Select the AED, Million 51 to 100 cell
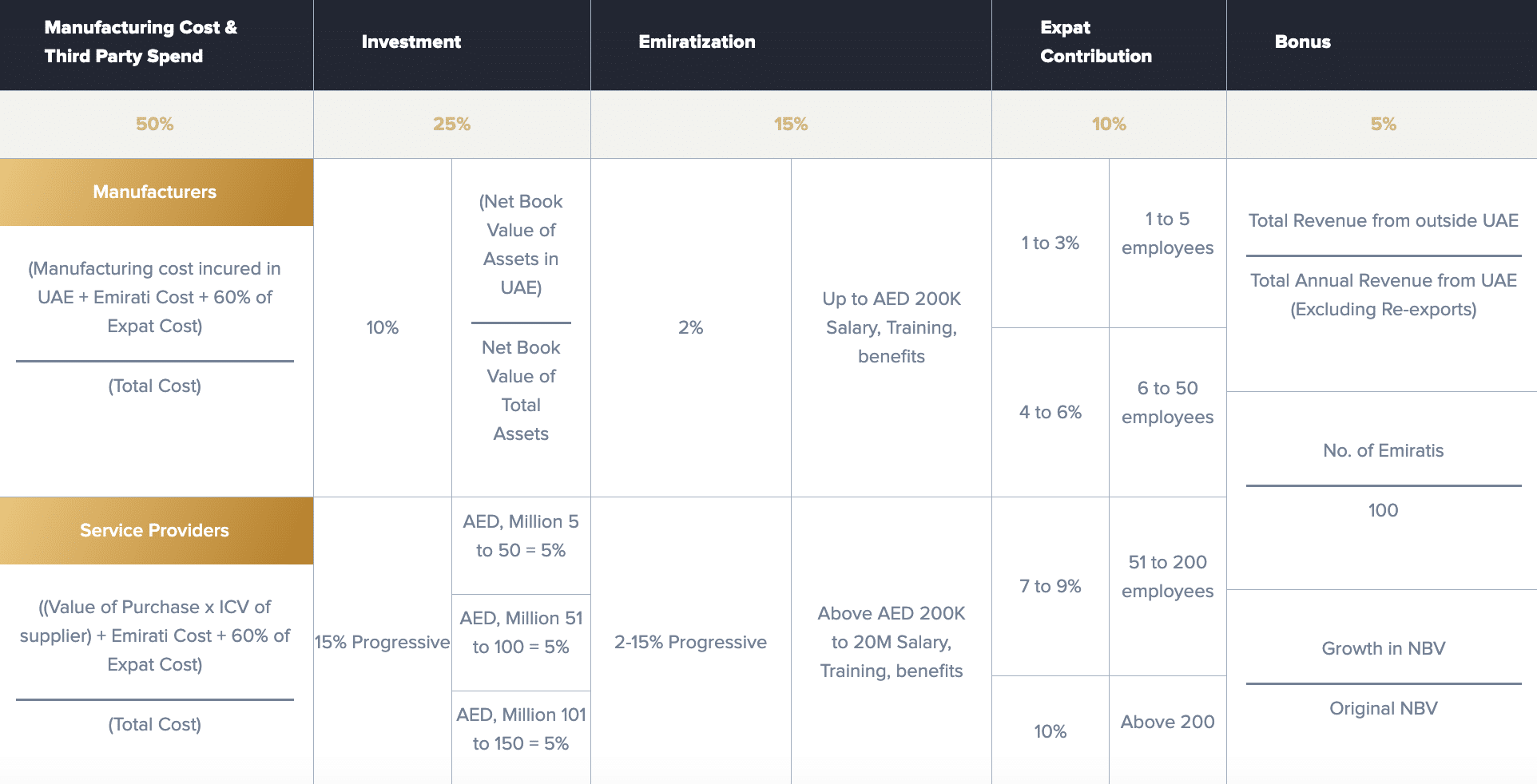 tap(521, 632)
